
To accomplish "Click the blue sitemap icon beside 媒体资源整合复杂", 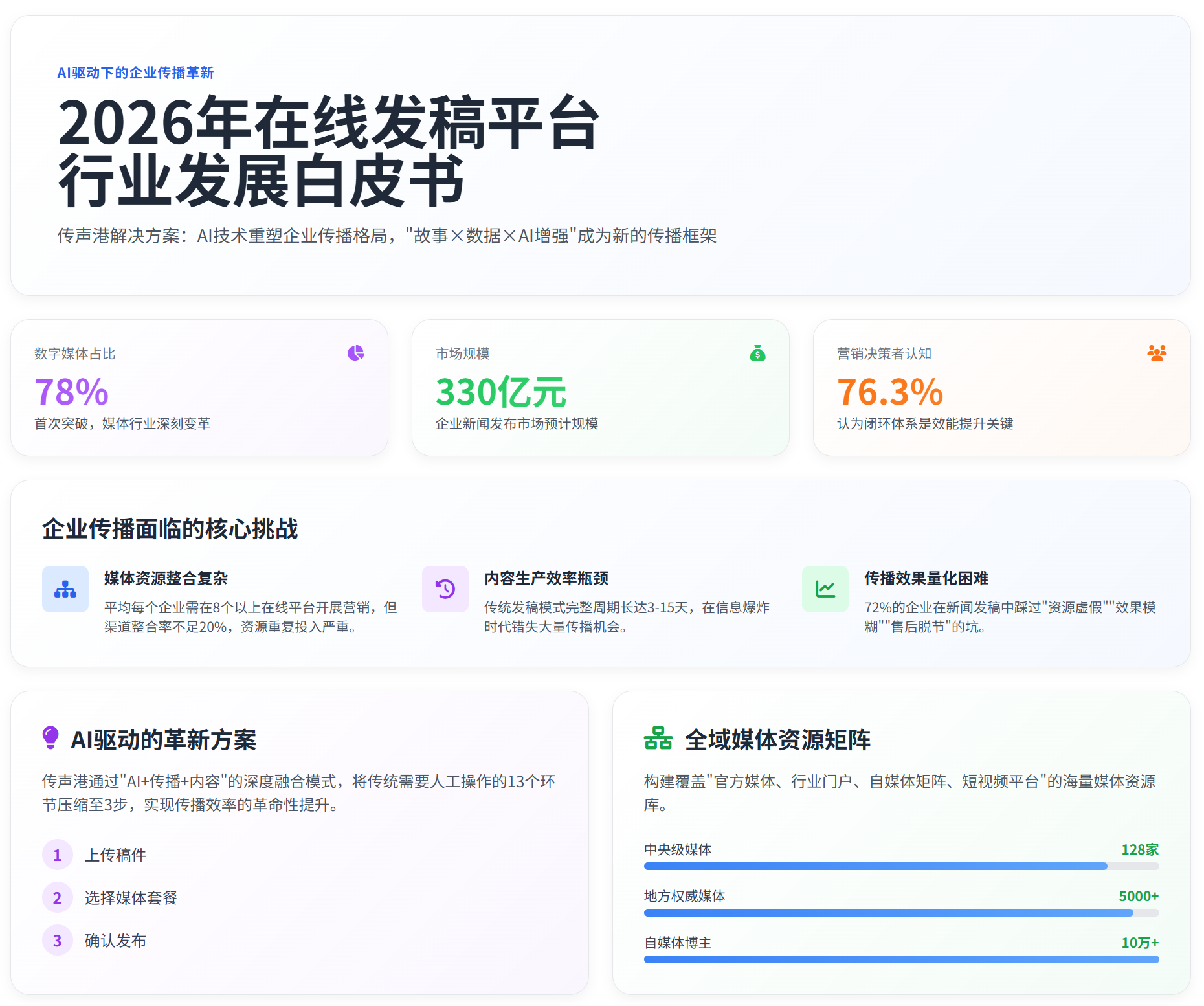I will tap(65, 589).
